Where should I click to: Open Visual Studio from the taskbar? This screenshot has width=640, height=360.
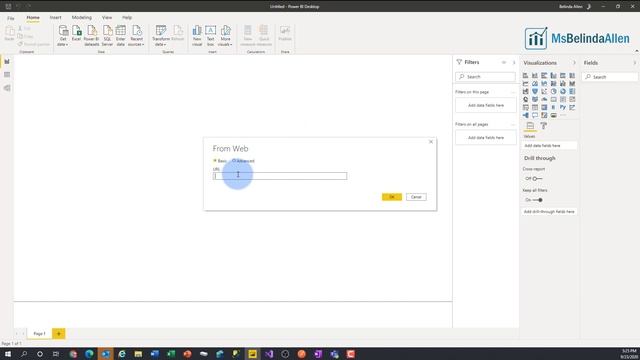click(269, 354)
